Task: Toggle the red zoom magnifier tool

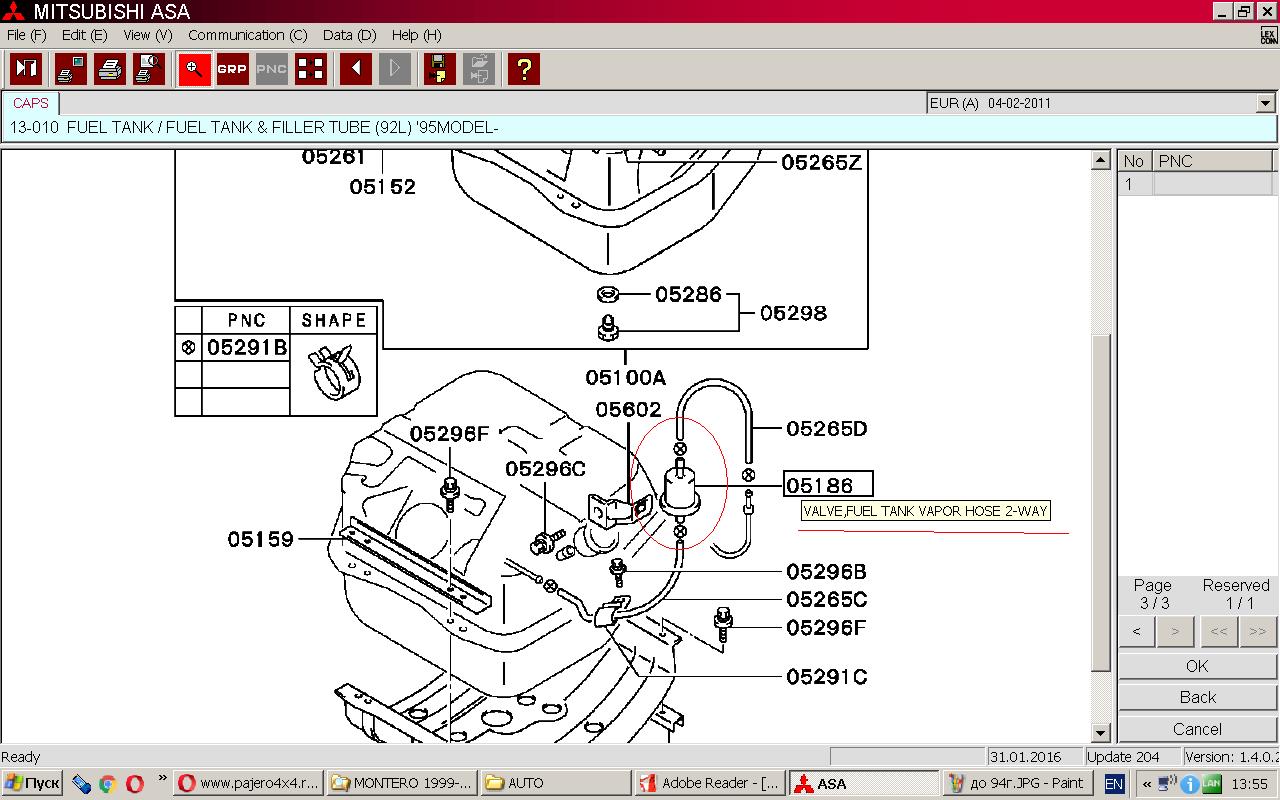Action: tap(194, 69)
